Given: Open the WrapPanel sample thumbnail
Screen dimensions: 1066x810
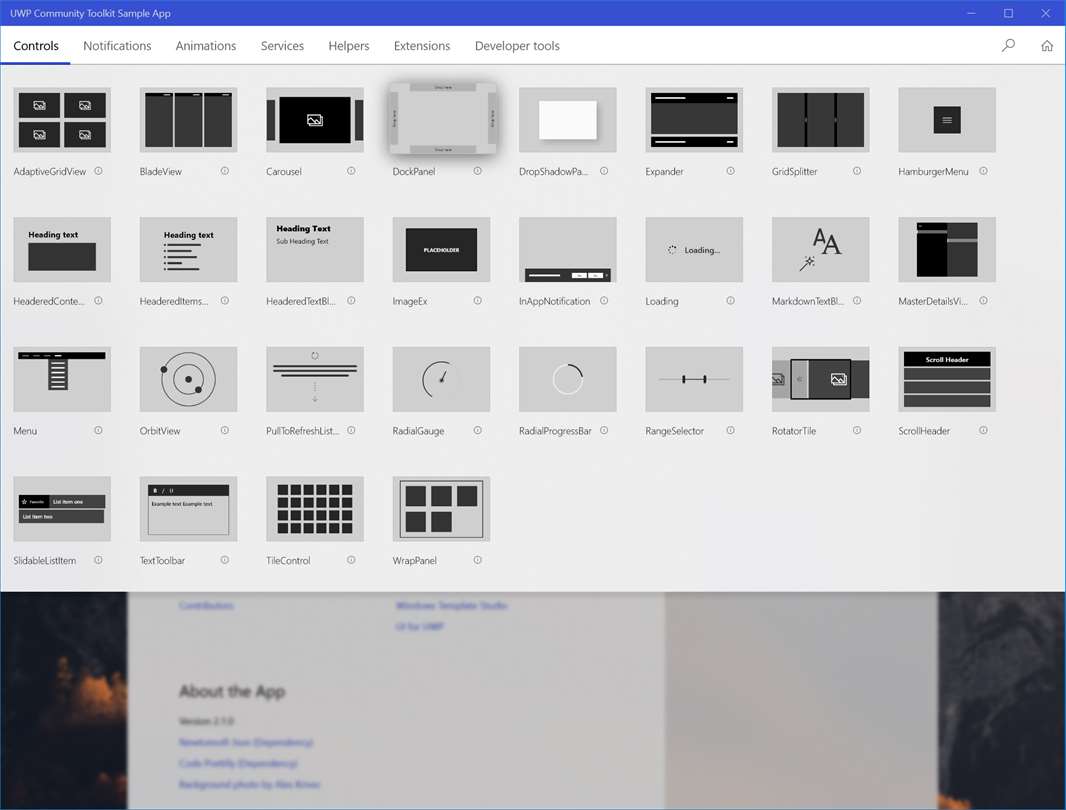Looking at the screenshot, I should (x=441, y=509).
